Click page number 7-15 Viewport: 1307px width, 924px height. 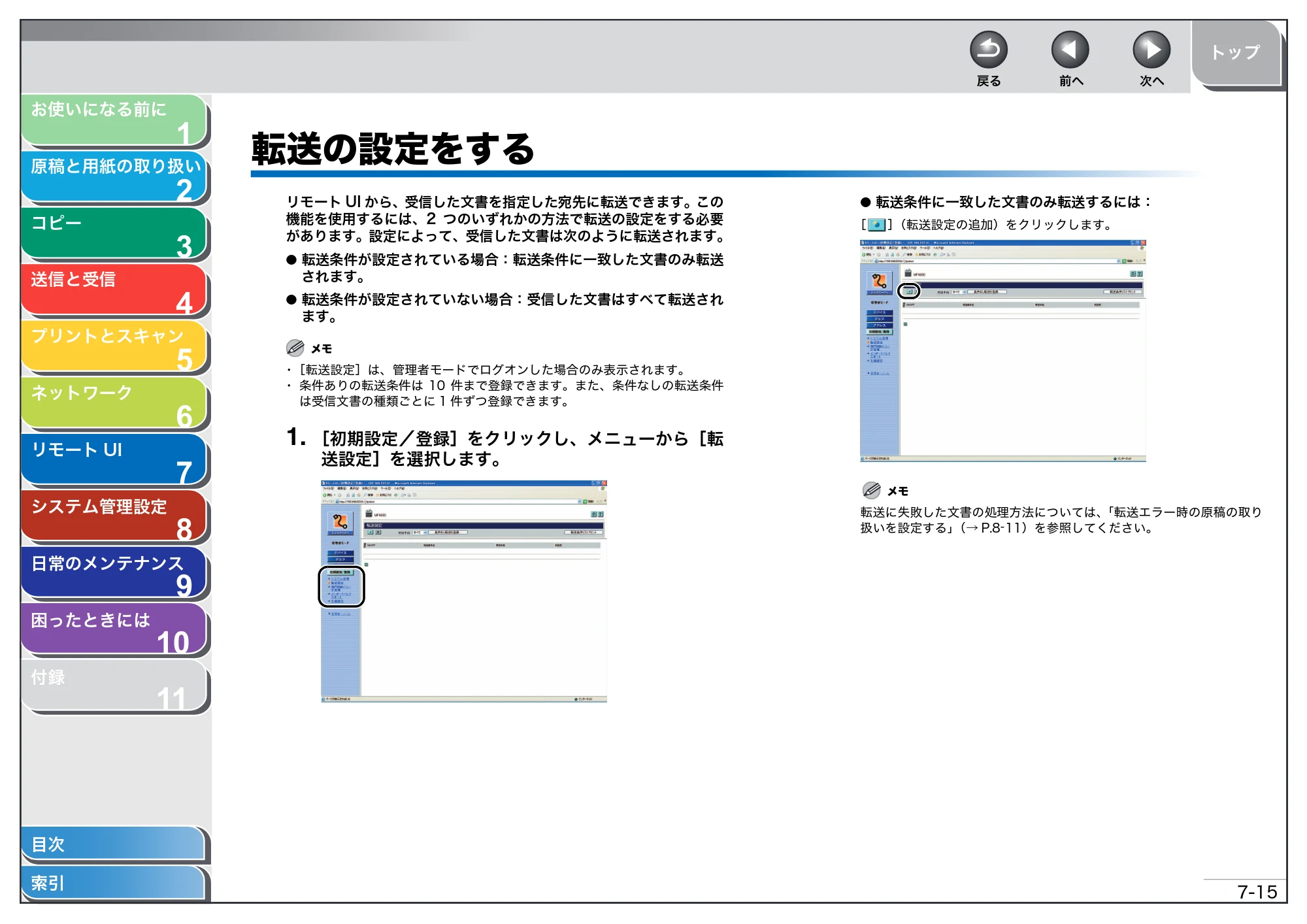[1257, 892]
